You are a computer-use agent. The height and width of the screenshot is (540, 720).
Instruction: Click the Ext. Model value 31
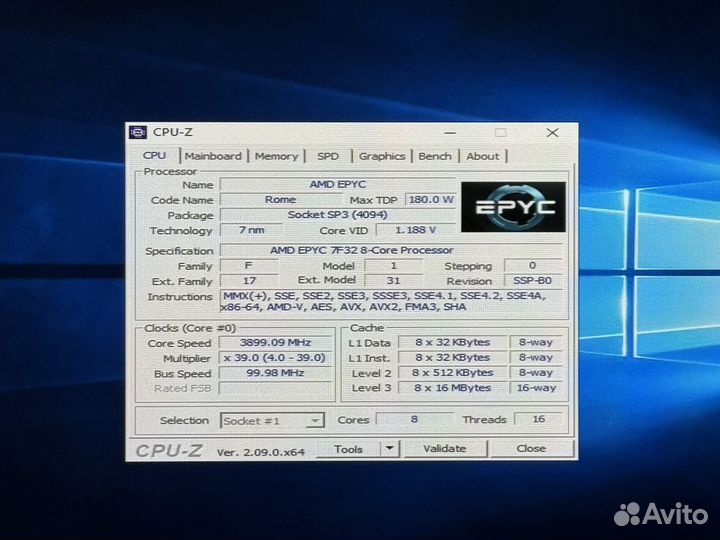[394, 281]
